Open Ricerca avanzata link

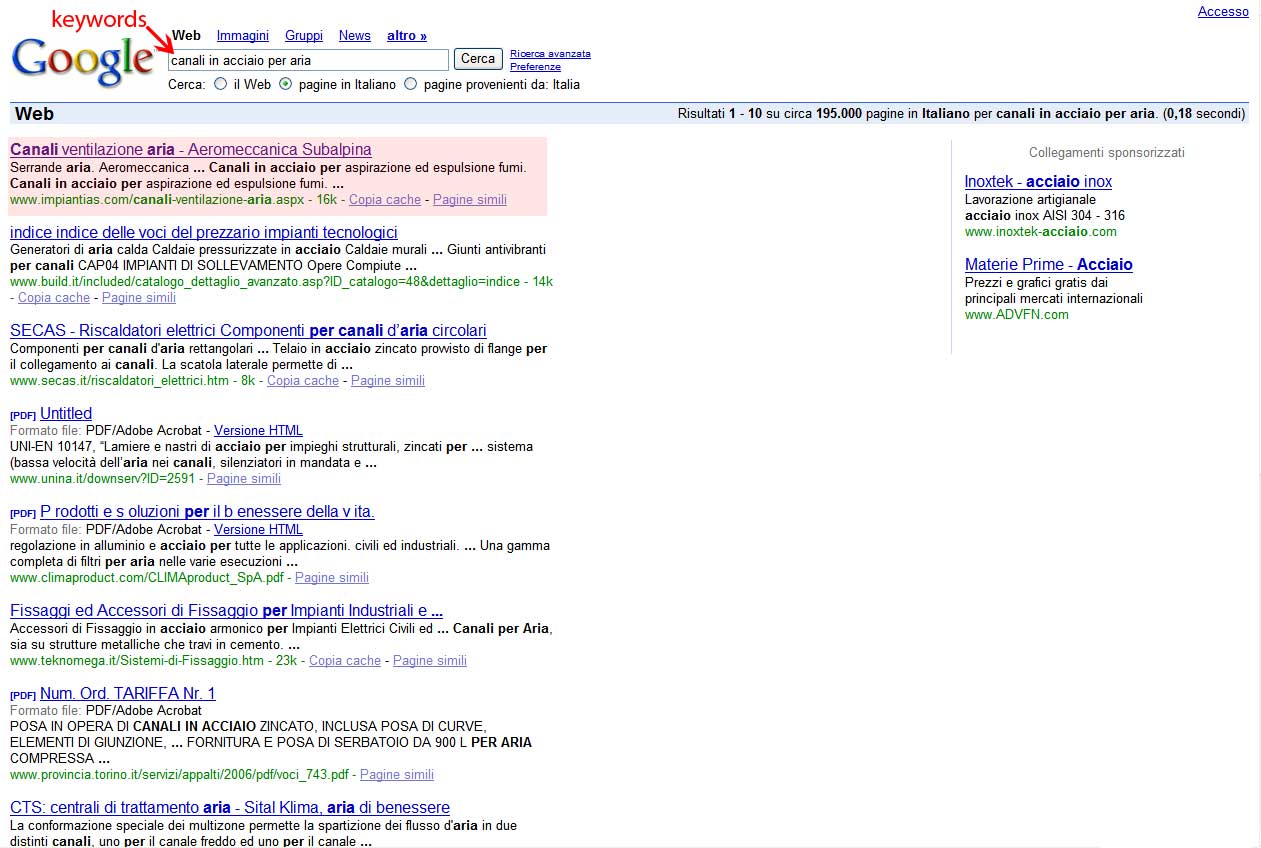pos(550,54)
